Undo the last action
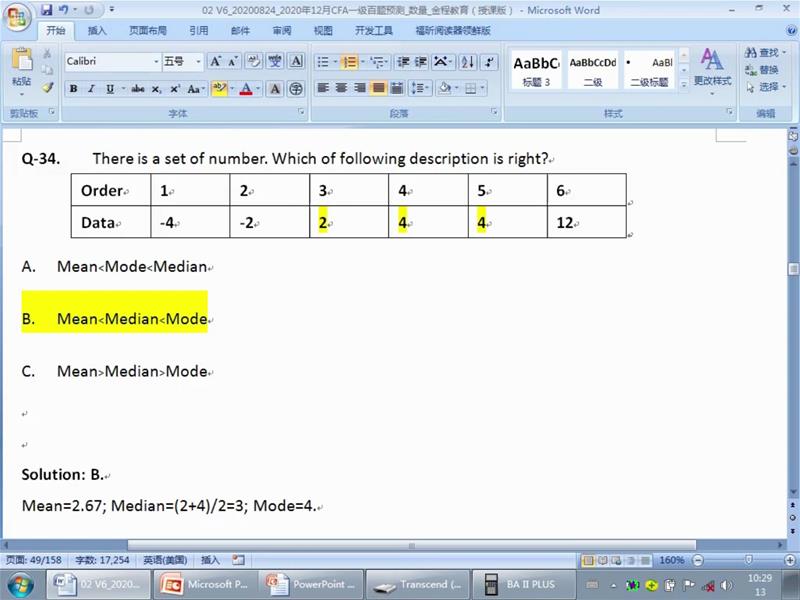 (64, 10)
